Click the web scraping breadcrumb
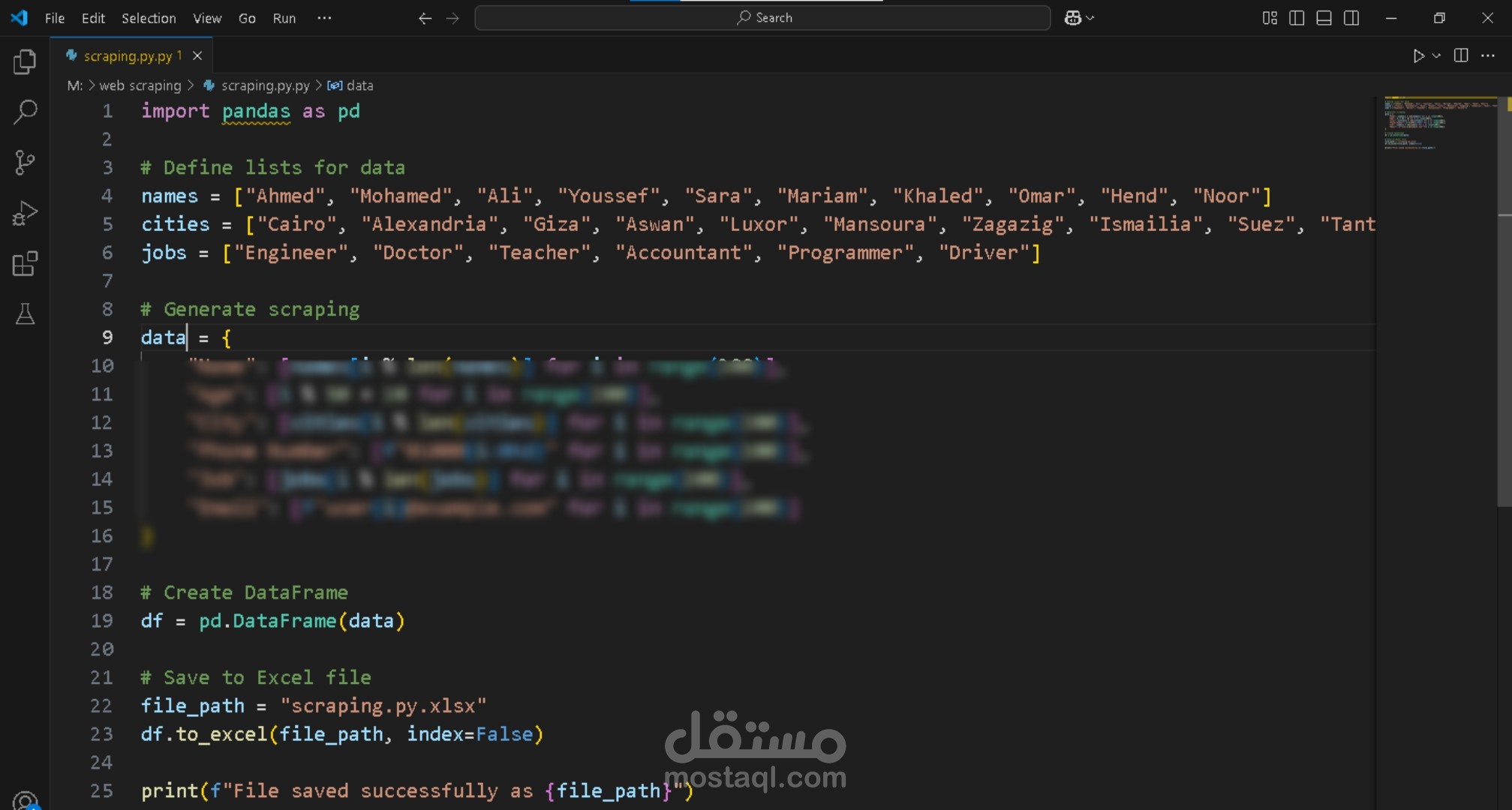The image size is (1512, 810). pos(140,85)
